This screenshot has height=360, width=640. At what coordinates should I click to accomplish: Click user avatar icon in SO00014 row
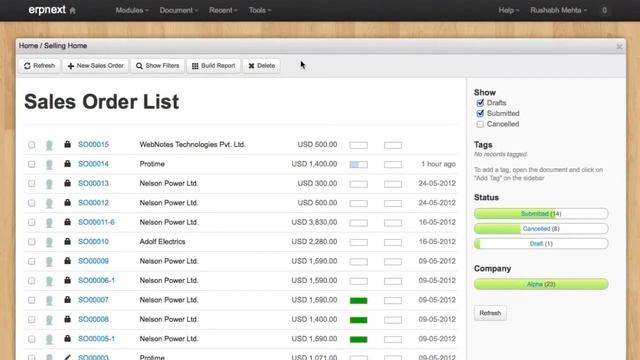[x=49, y=164]
